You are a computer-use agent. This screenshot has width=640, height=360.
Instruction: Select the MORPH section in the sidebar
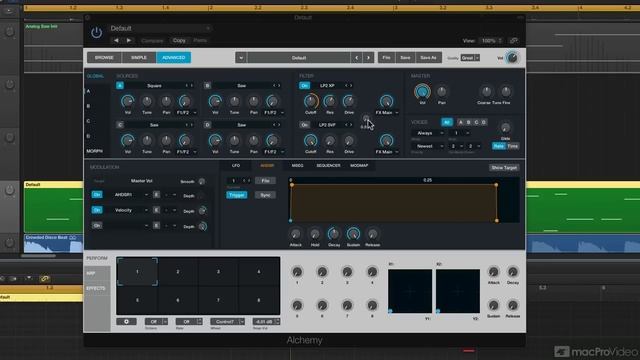click(x=94, y=151)
